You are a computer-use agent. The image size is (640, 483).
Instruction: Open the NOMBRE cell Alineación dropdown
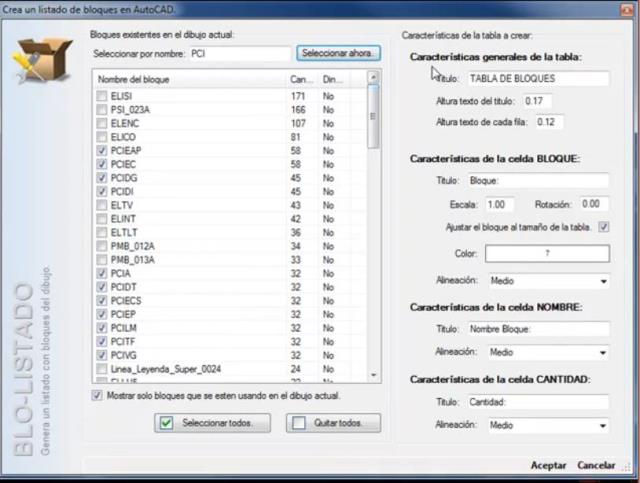pyautogui.click(x=549, y=353)
